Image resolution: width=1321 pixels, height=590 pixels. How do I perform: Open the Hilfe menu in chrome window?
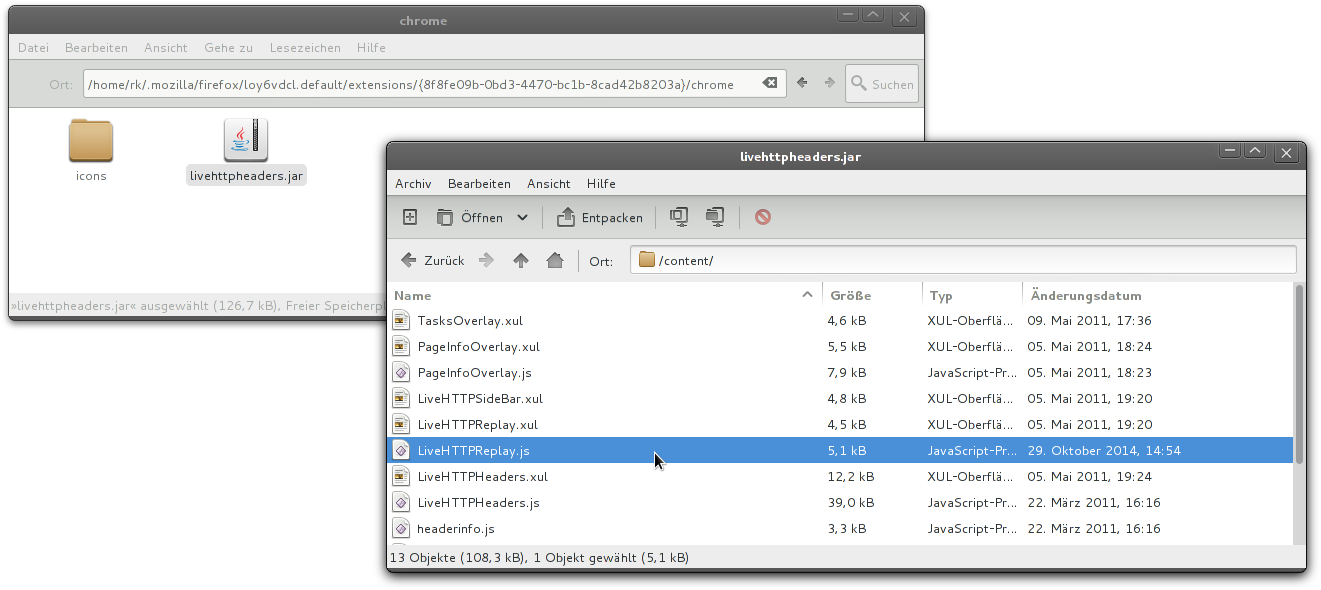[371, 47]
